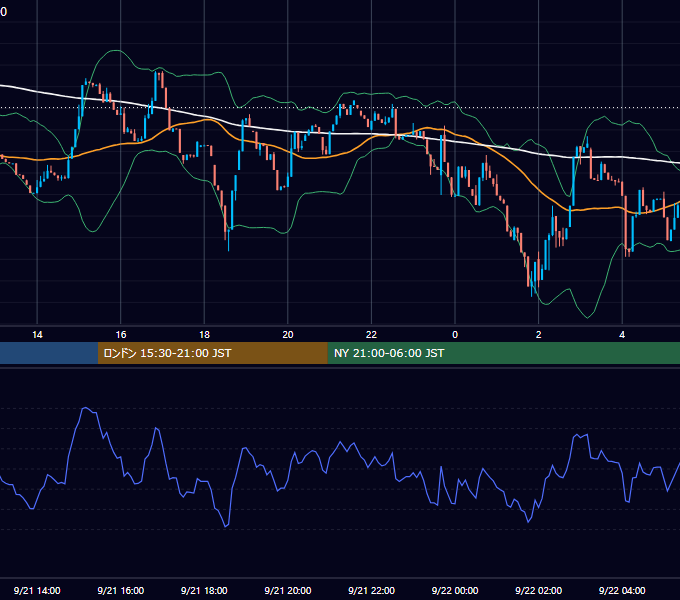Click the 9/21 20:00 time label
The image size is (680, 600).
tap(288, 590)
